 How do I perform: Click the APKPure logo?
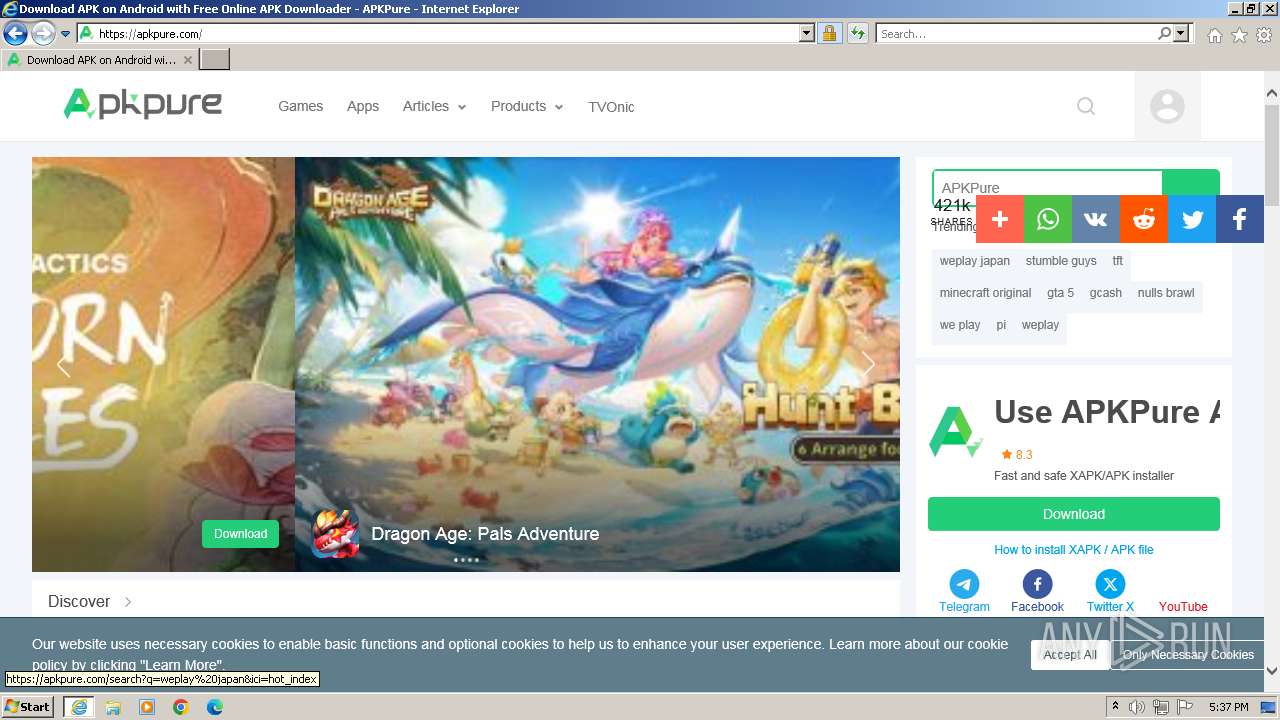click(143, 104)
